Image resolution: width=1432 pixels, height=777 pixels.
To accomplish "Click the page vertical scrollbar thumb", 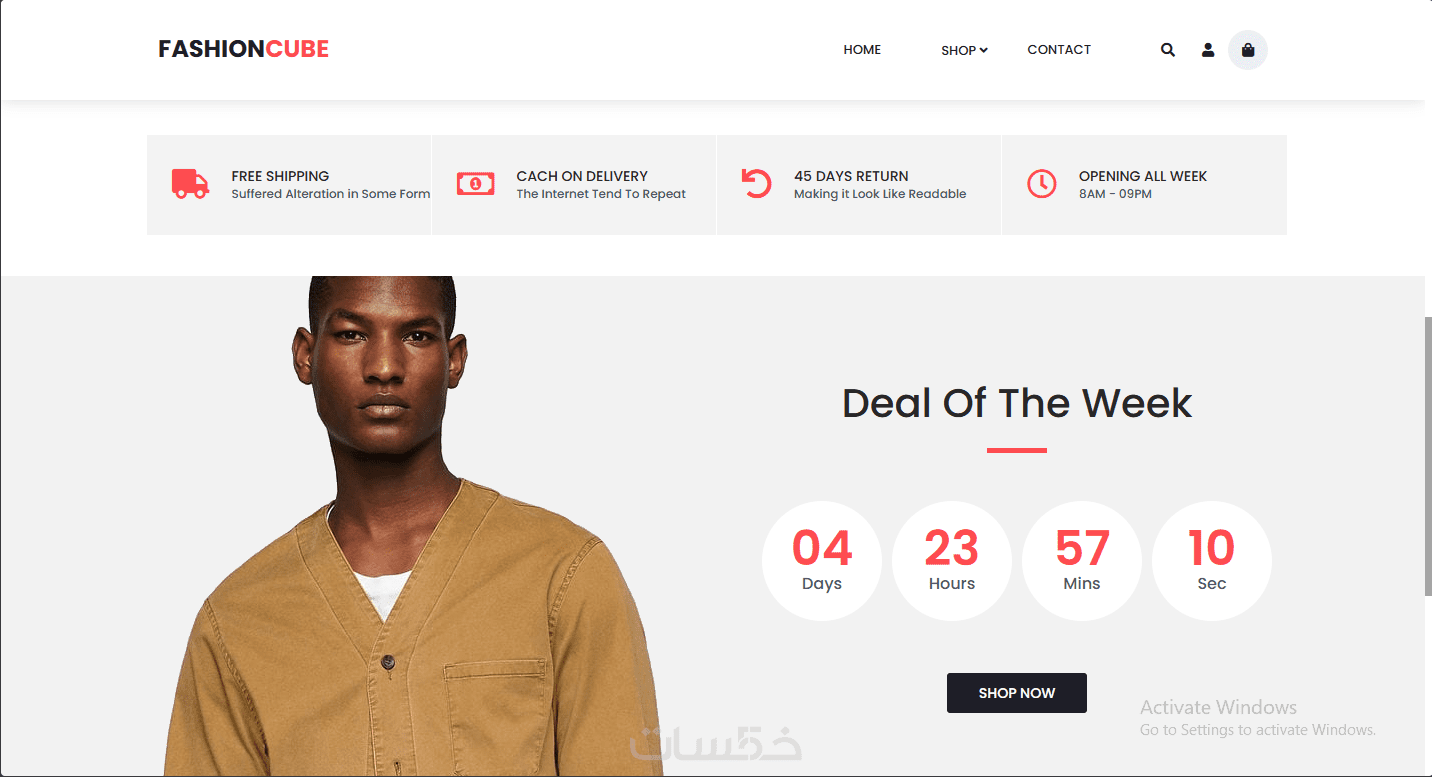I will click(1428, 456).
